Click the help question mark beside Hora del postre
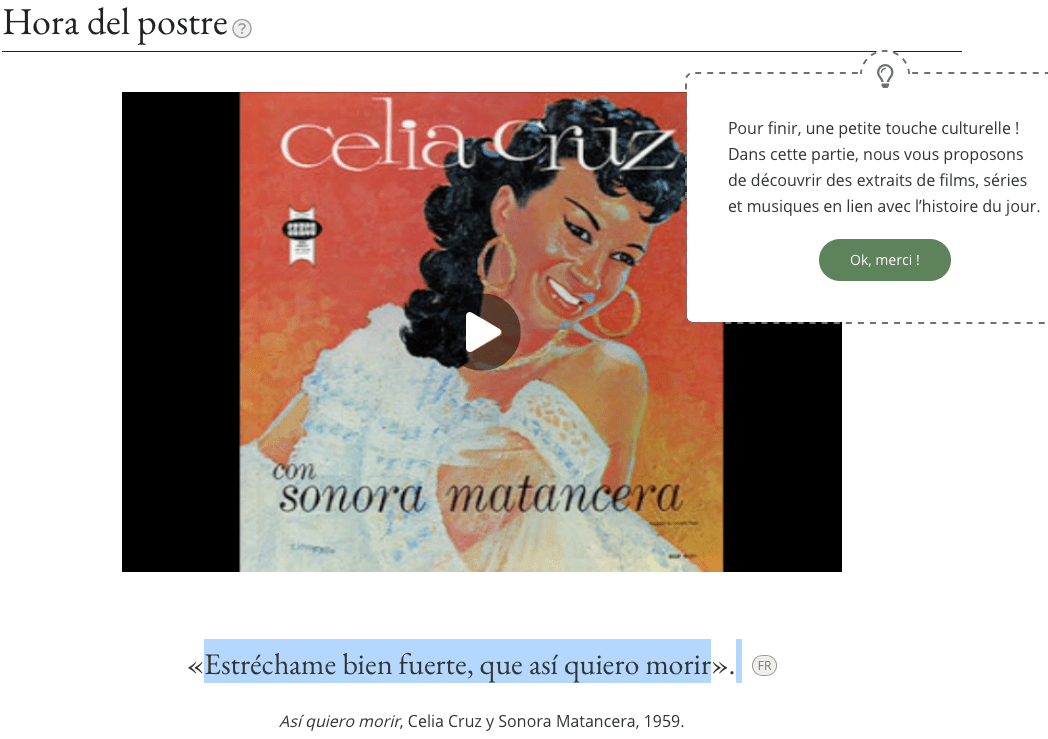The width and height of the screenshot is (1048, 739). point(242,29)
